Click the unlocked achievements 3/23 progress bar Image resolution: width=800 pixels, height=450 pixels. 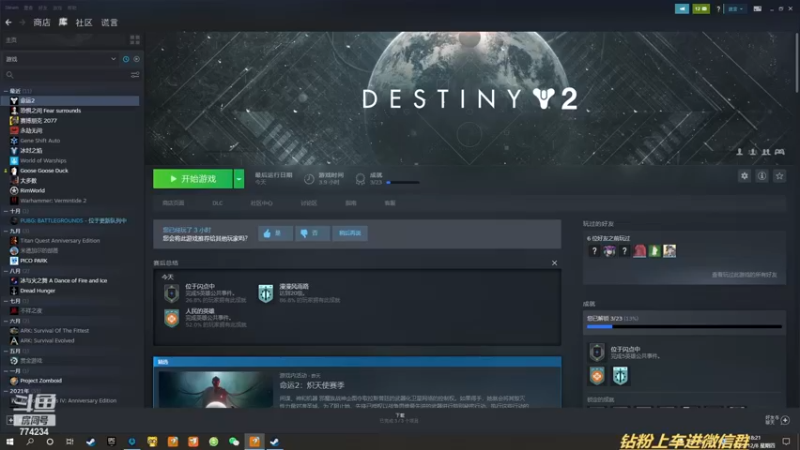(x=684, y=327)
